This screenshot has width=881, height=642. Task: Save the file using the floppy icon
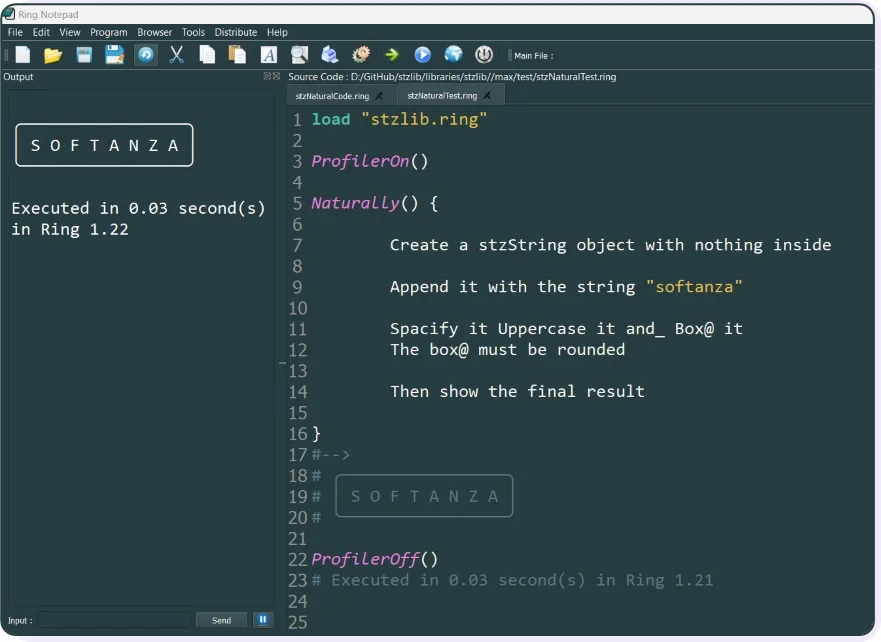click(84, 55)
